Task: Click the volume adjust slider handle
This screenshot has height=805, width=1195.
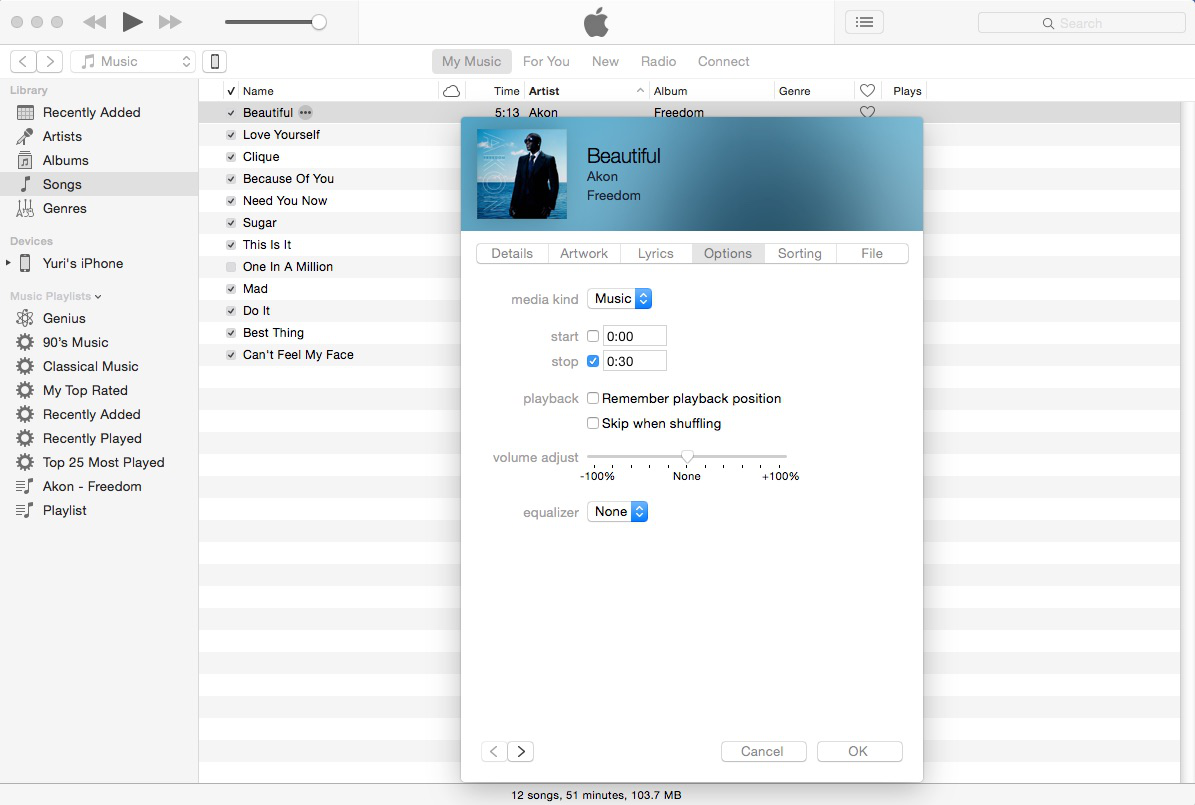Action: coord(687,457)
